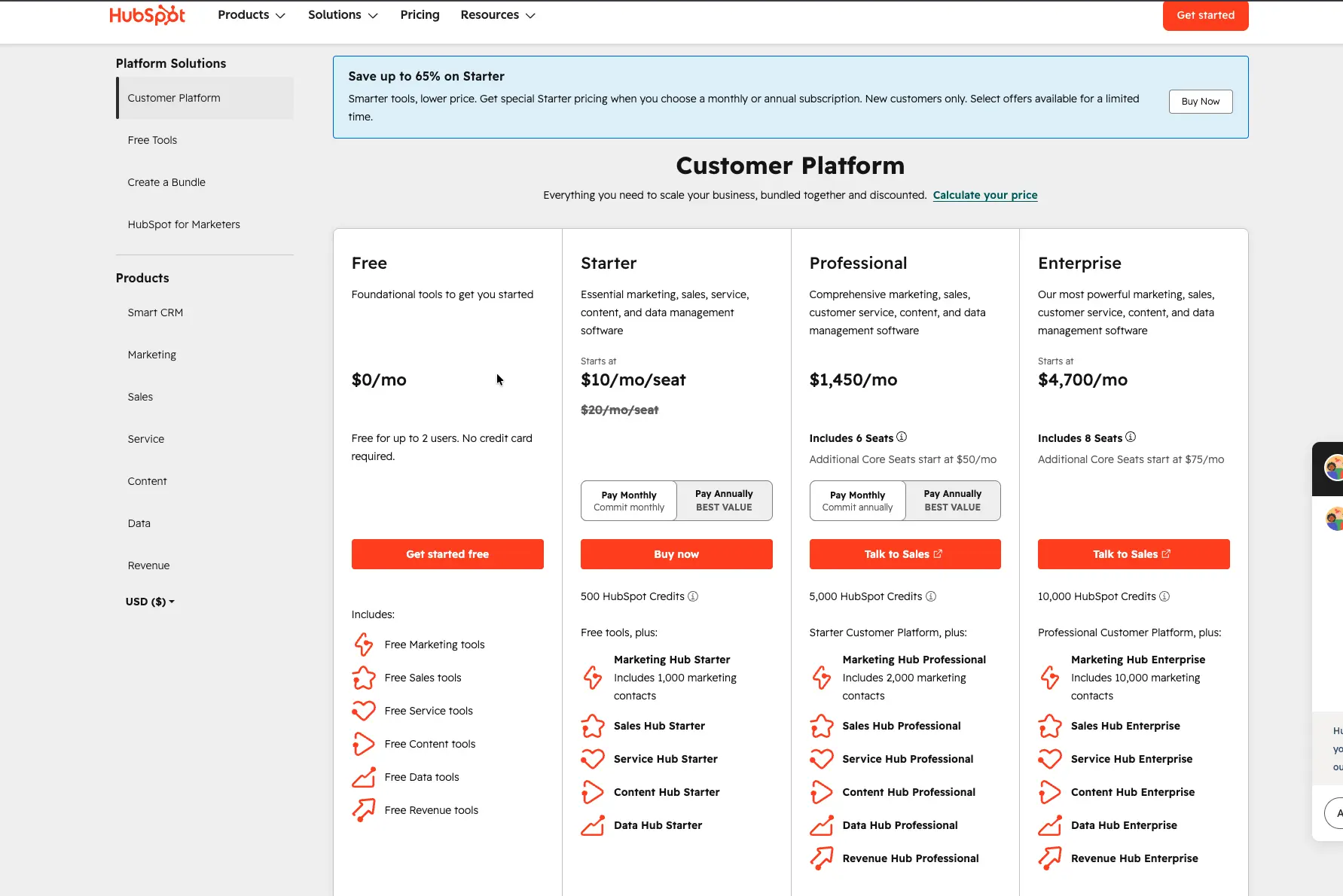This screenshot has height=896, width=1343.
Task: Click the $1,450/mo Professional price
Action: 853,379
